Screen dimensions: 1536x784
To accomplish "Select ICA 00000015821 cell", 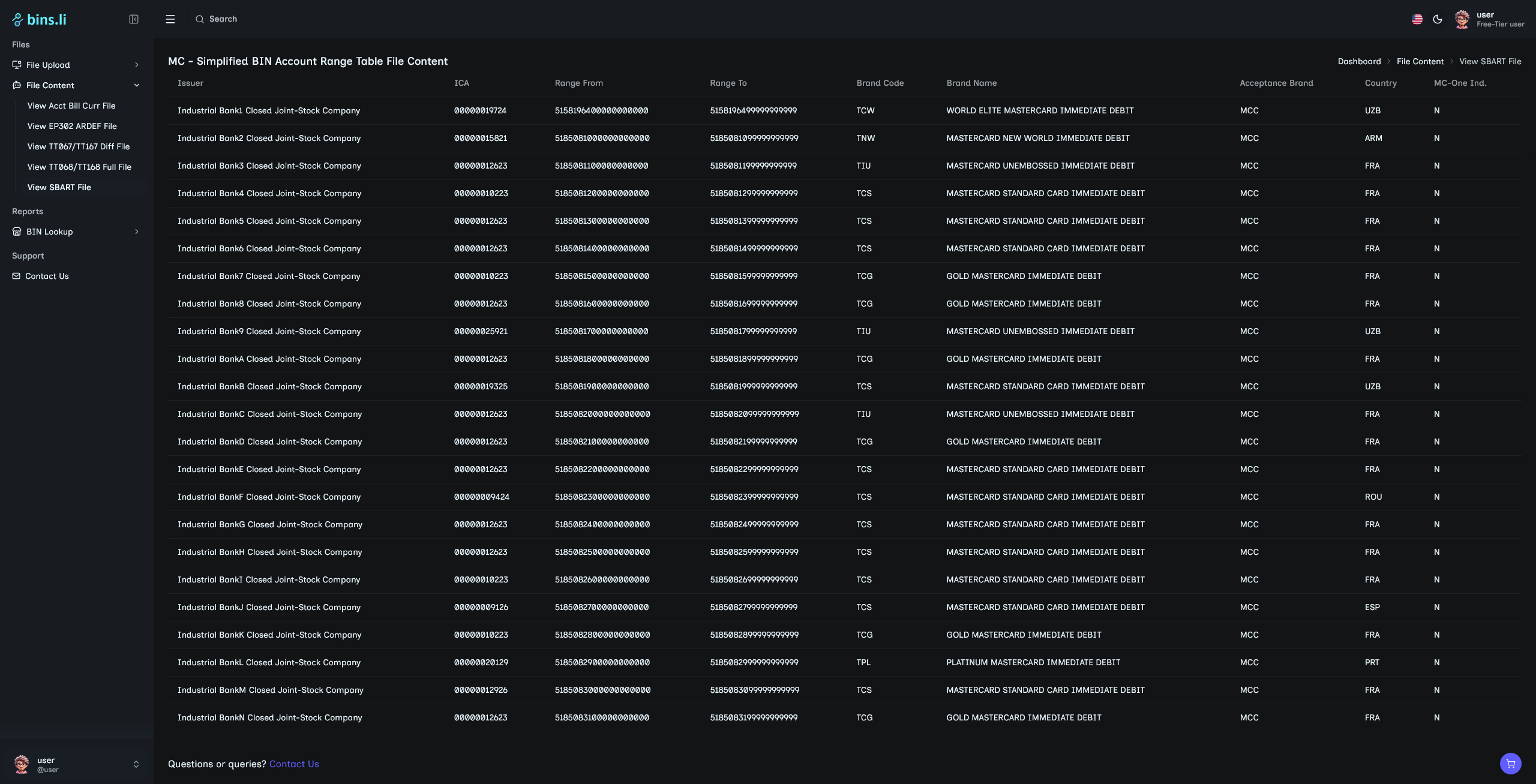I will coord(481,138).
